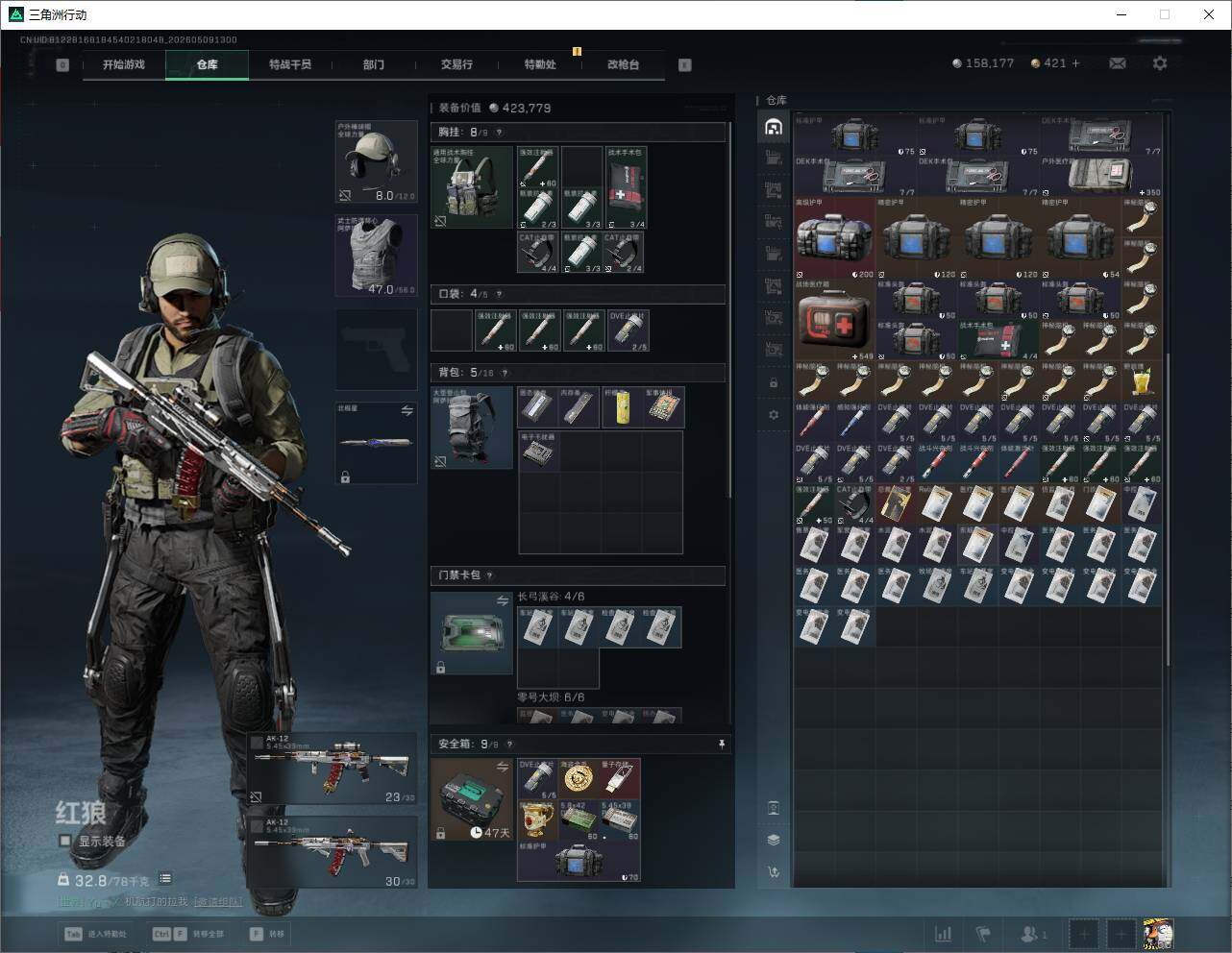Select the tactical chest rig item
Image resolution: width=1232 pixels, height=953 pixels.
(x=472, y=186)
